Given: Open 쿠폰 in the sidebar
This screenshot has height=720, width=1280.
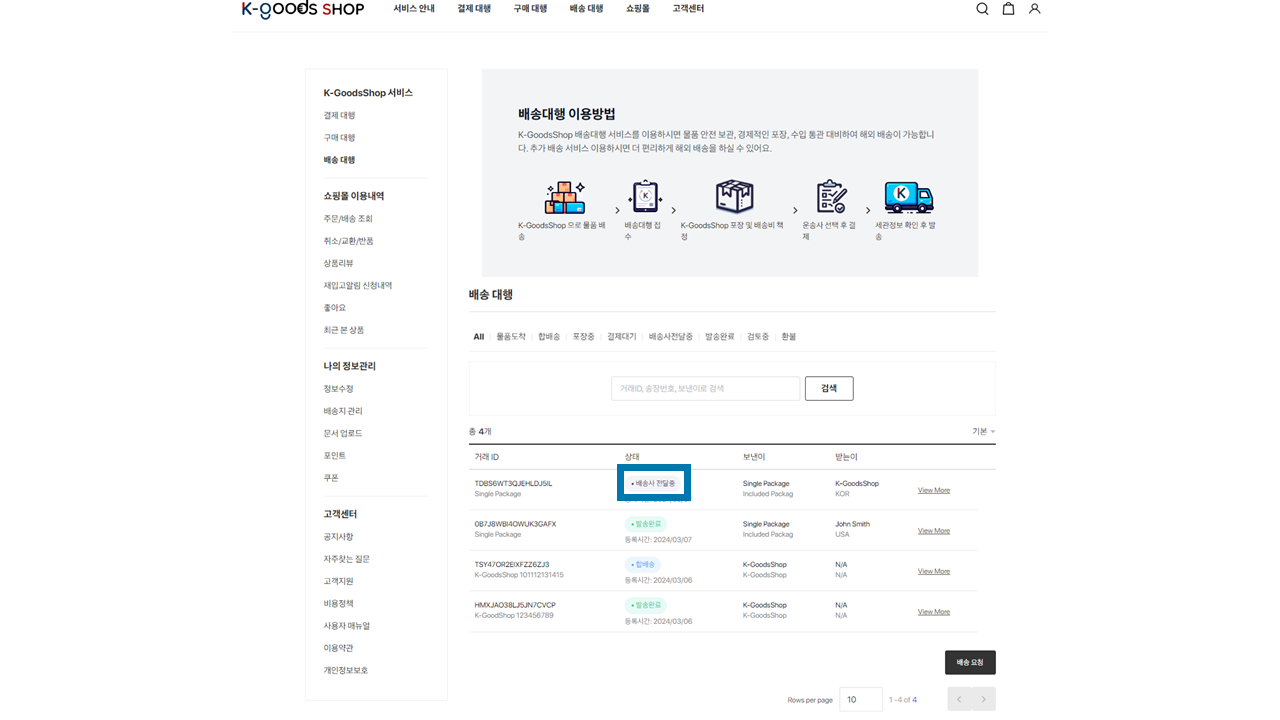Looking at the screenshot, I should tap(331, 478).
